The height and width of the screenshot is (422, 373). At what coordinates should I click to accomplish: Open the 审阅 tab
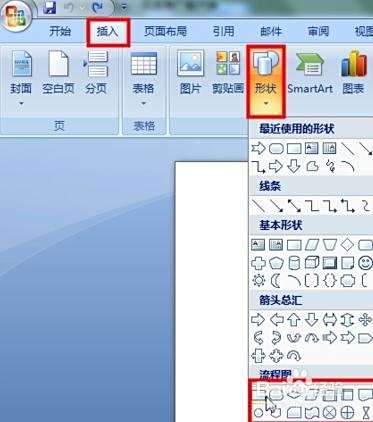pos(318,32)
